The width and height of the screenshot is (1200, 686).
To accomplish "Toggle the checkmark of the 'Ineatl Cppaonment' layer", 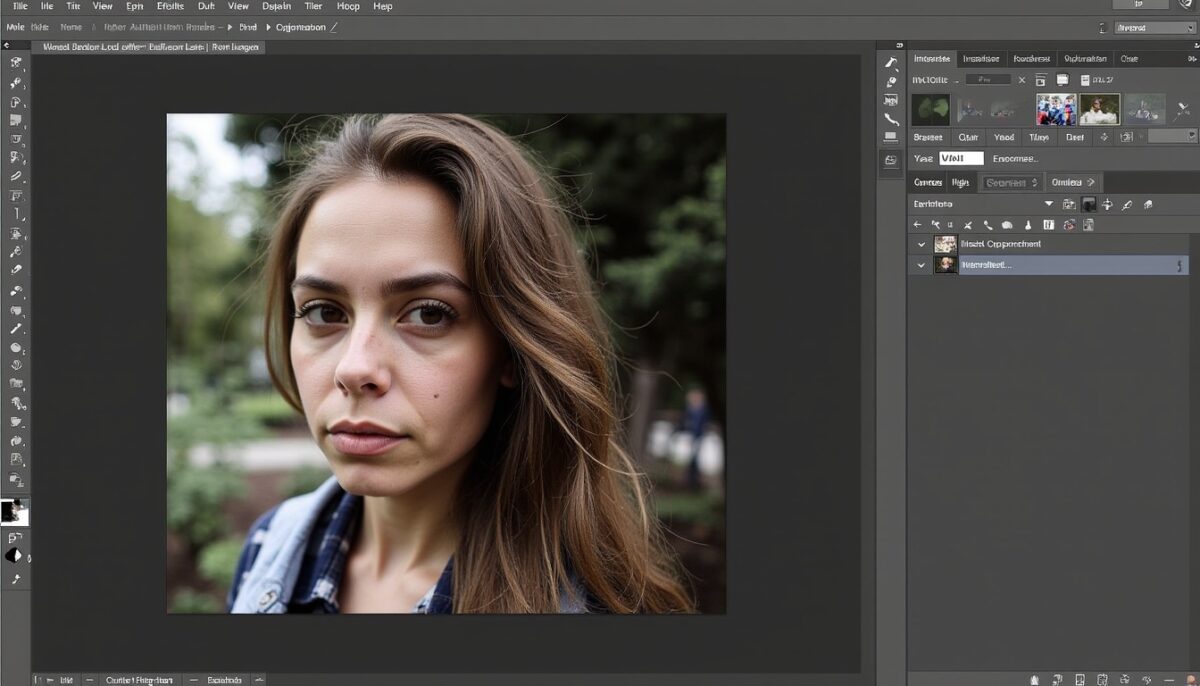I will tap(921, 244).
